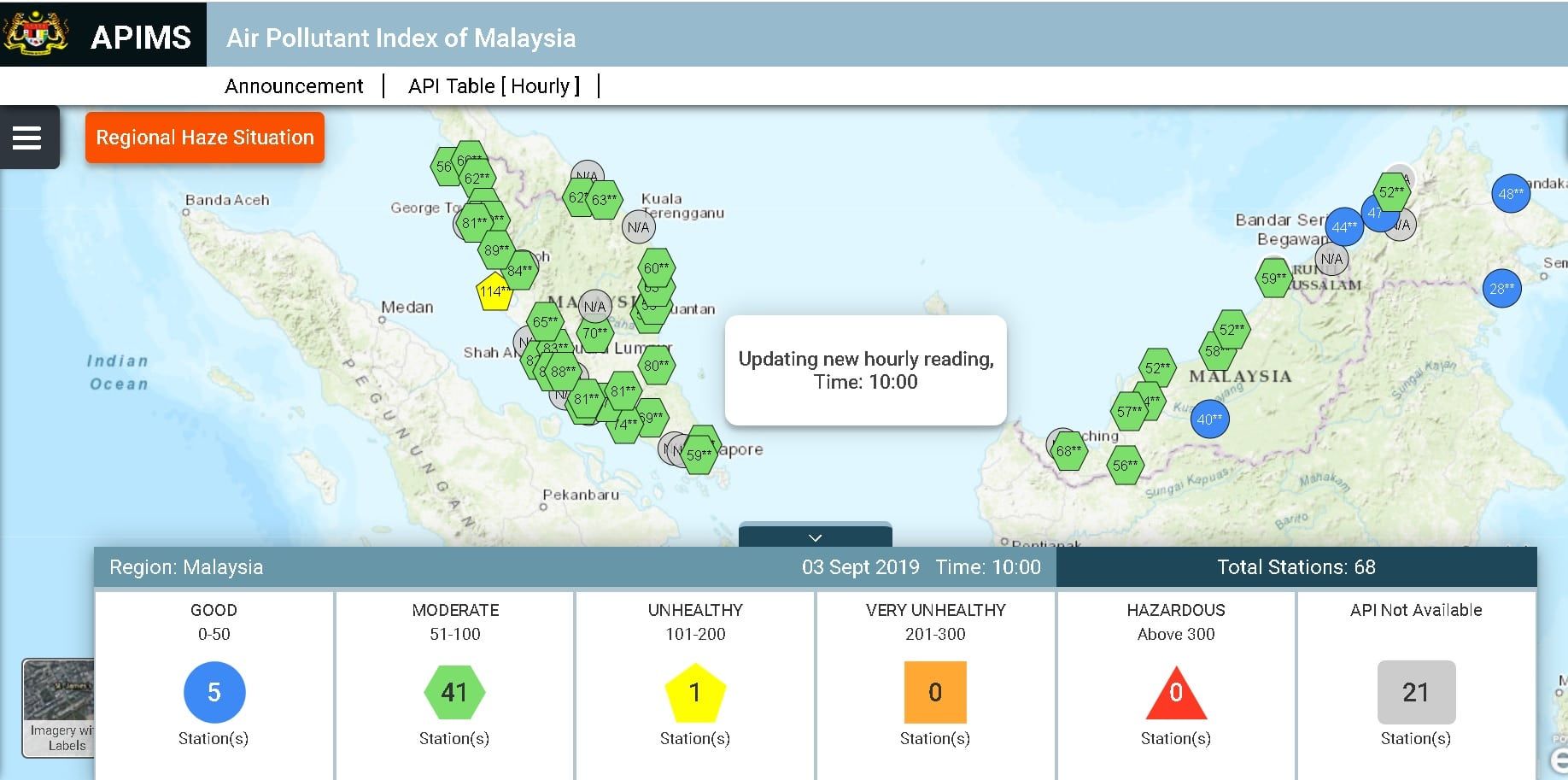
Task: Click the N/A marker near Kuala Terengganu
Action: tap(638, 227)
